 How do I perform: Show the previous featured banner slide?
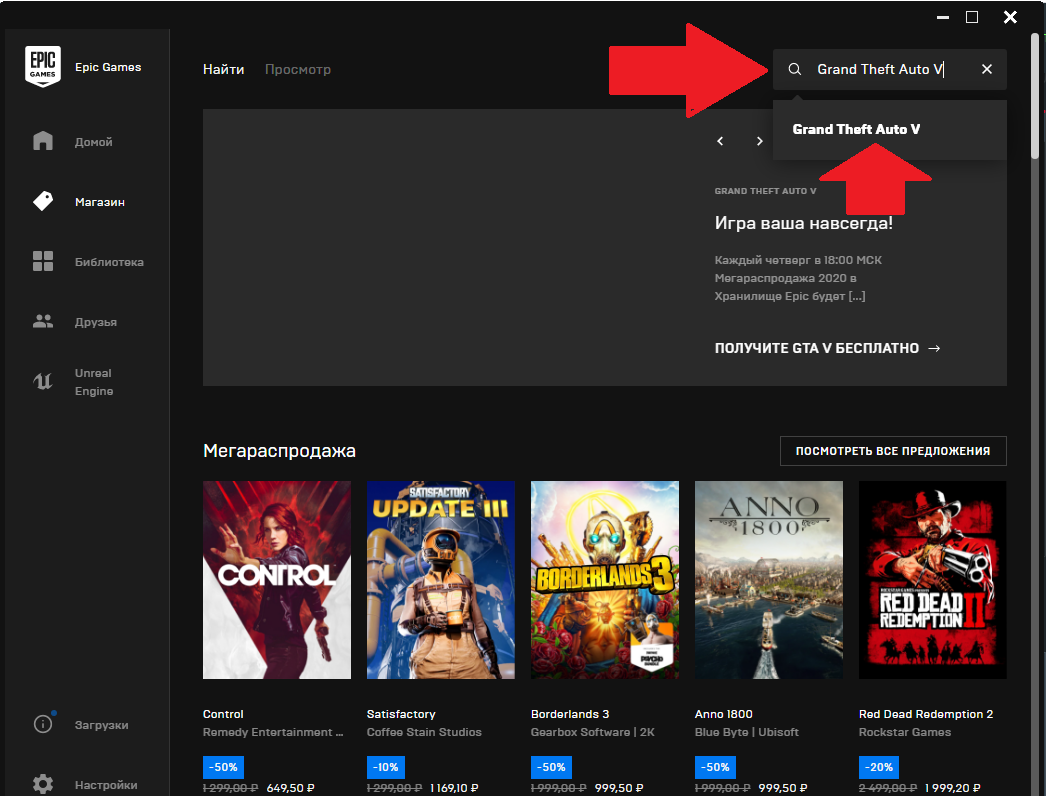point(720,141)
